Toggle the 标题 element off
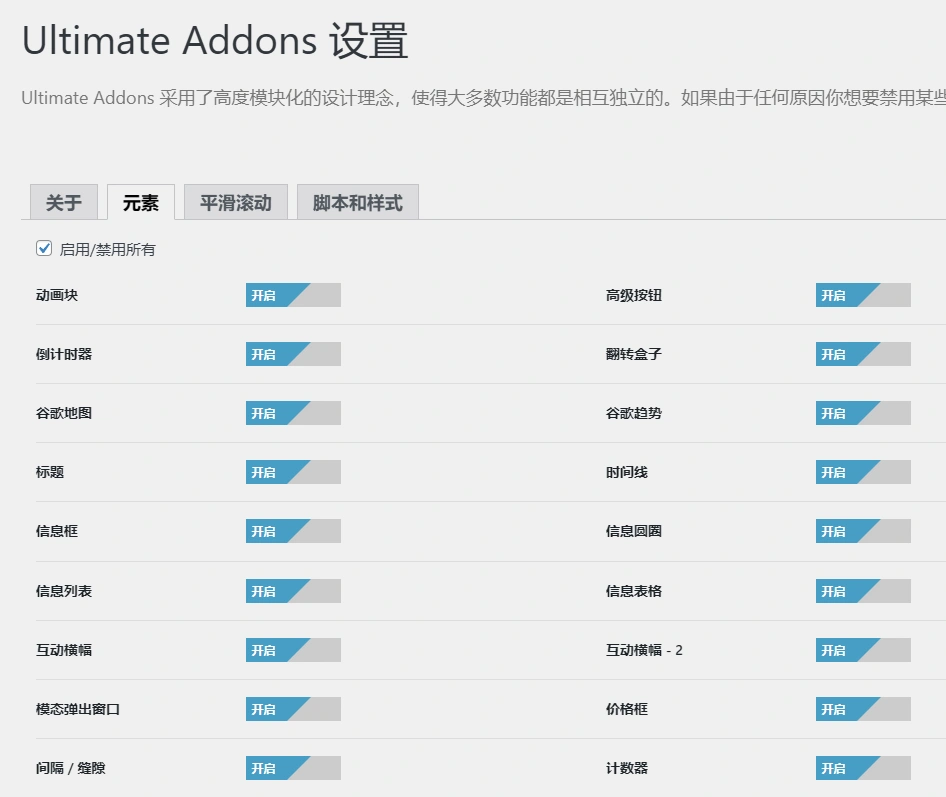Image resolution: width=946 pixels, height=797 pixels. (x=292, y=472)
